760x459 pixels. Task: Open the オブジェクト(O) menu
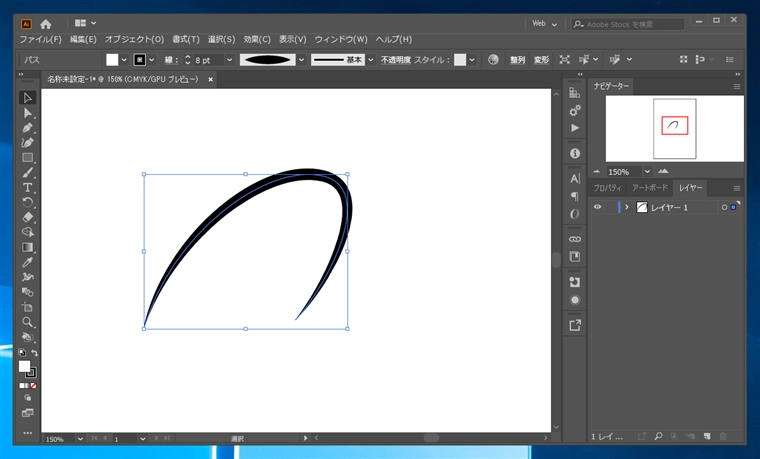click(x=134, y=39)
